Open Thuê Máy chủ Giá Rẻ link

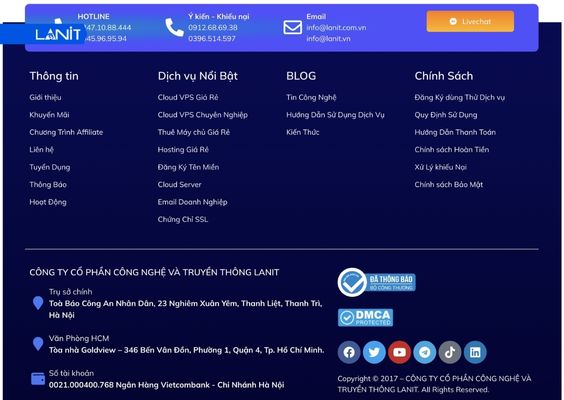(x=194, y=132)
